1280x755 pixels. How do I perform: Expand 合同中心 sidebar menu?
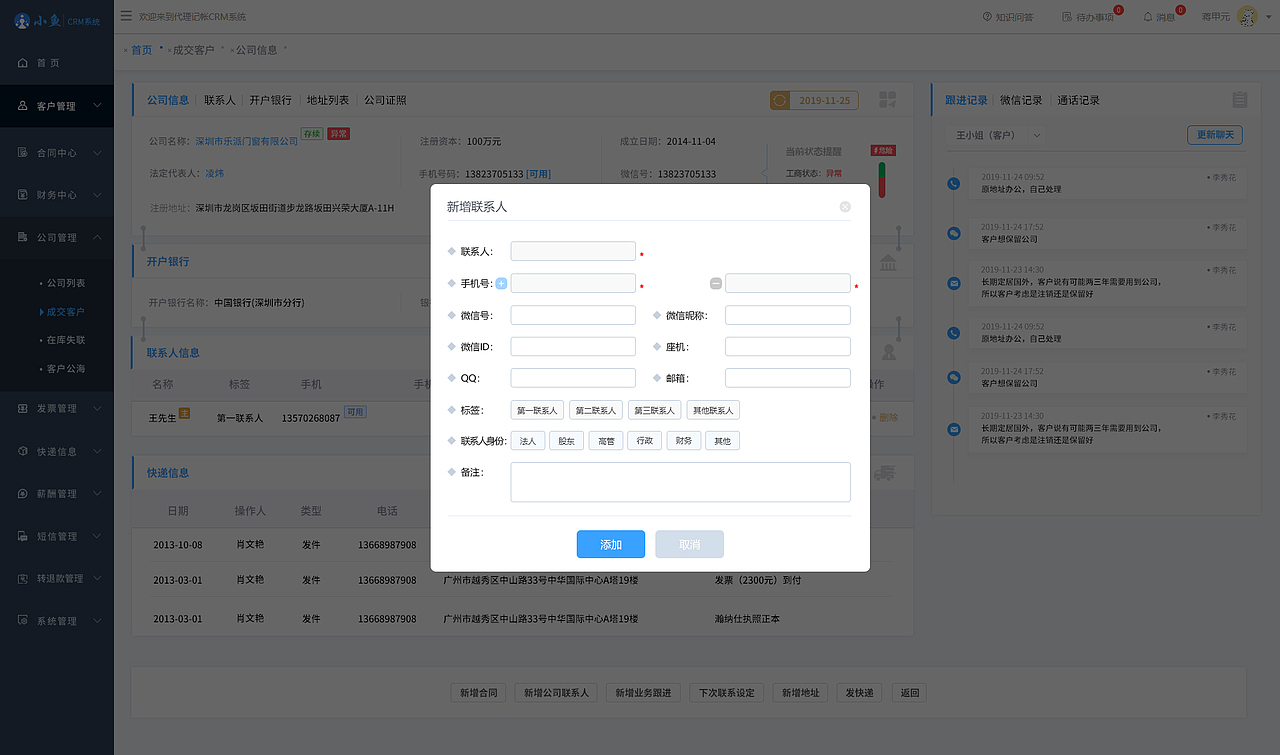(x=57, y=153)
